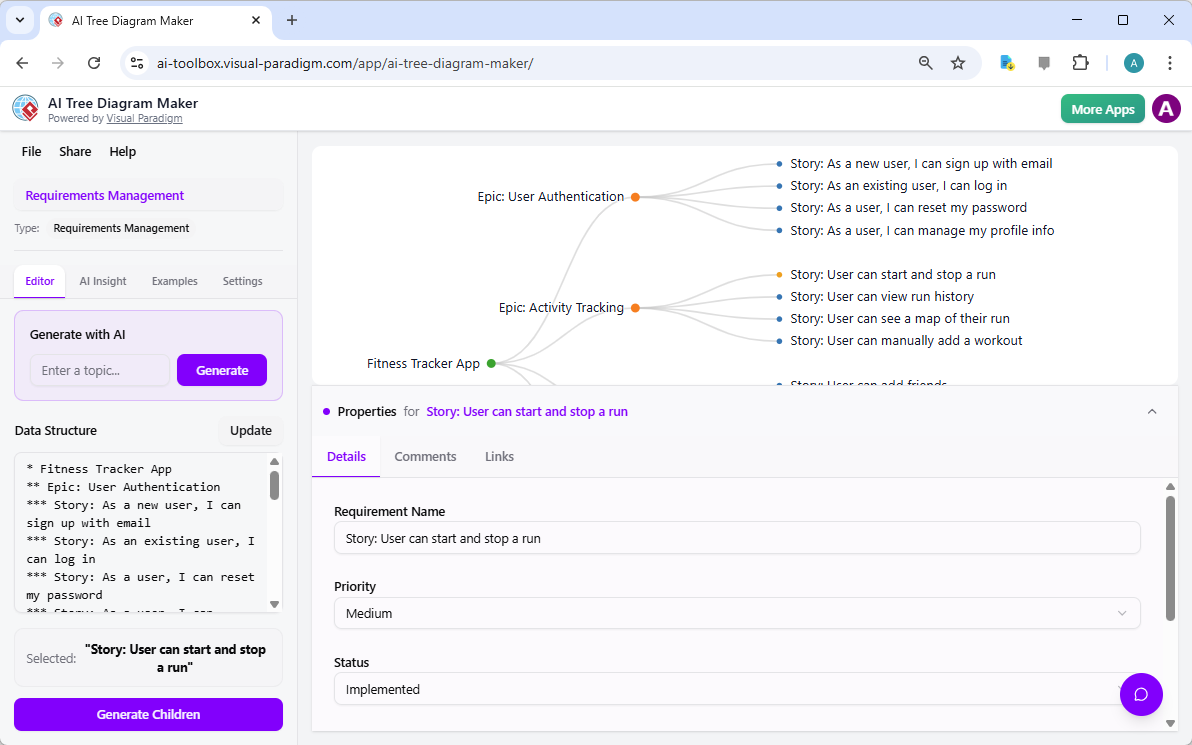Image resolution: width=1192 pixels, height=745 pixels.
Task: Open the chat support bubble icon
Action: pyautogui.click(x=1141, y=694)
